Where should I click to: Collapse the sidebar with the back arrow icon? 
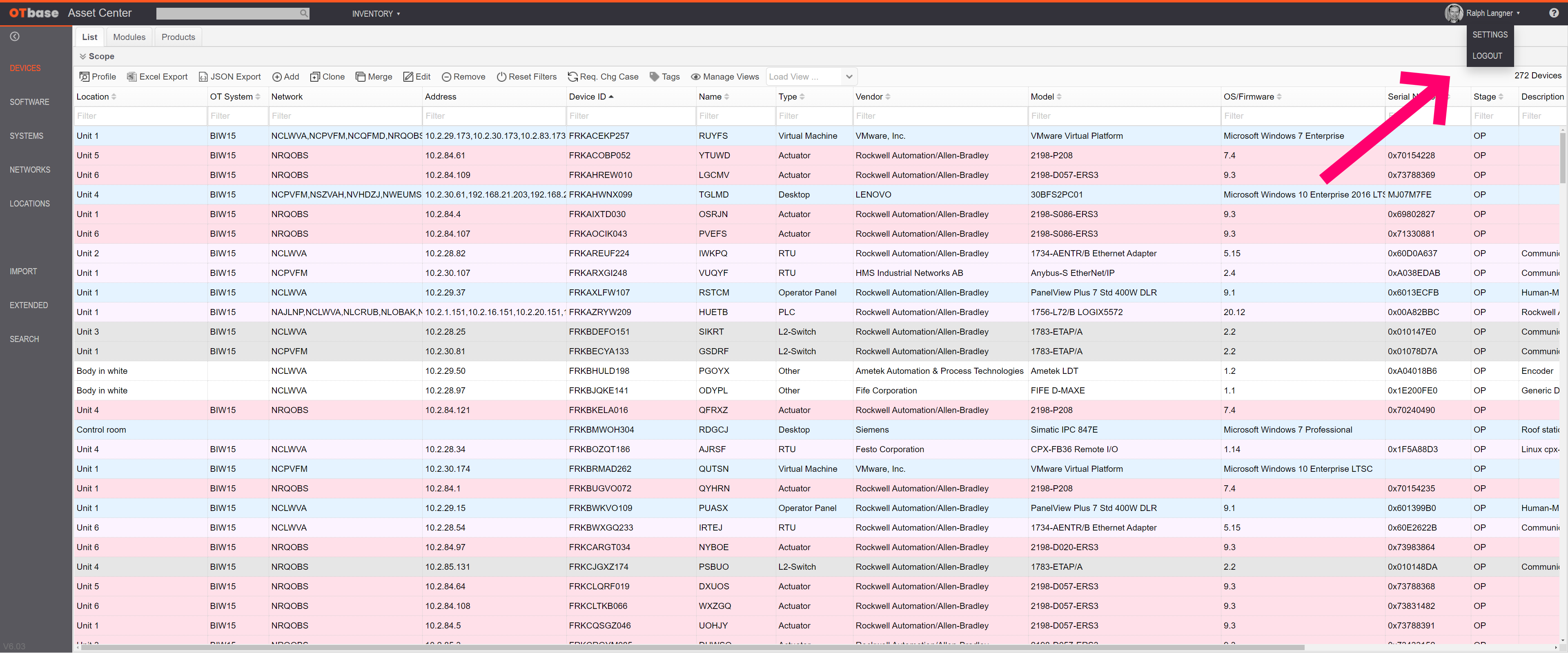(15, 36)
